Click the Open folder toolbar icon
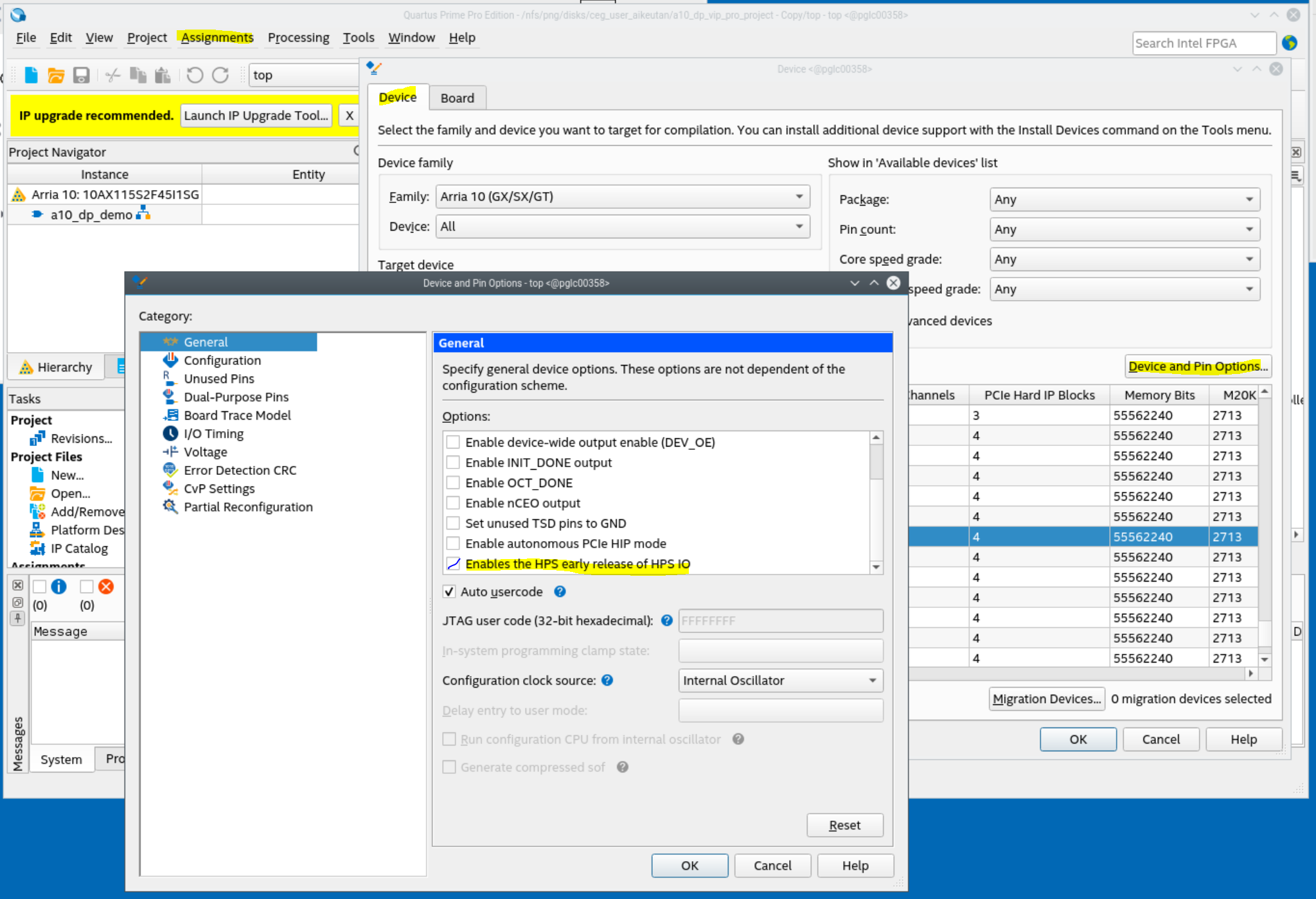The width and height of the screenshot is (1316, 899). [56, 75]
